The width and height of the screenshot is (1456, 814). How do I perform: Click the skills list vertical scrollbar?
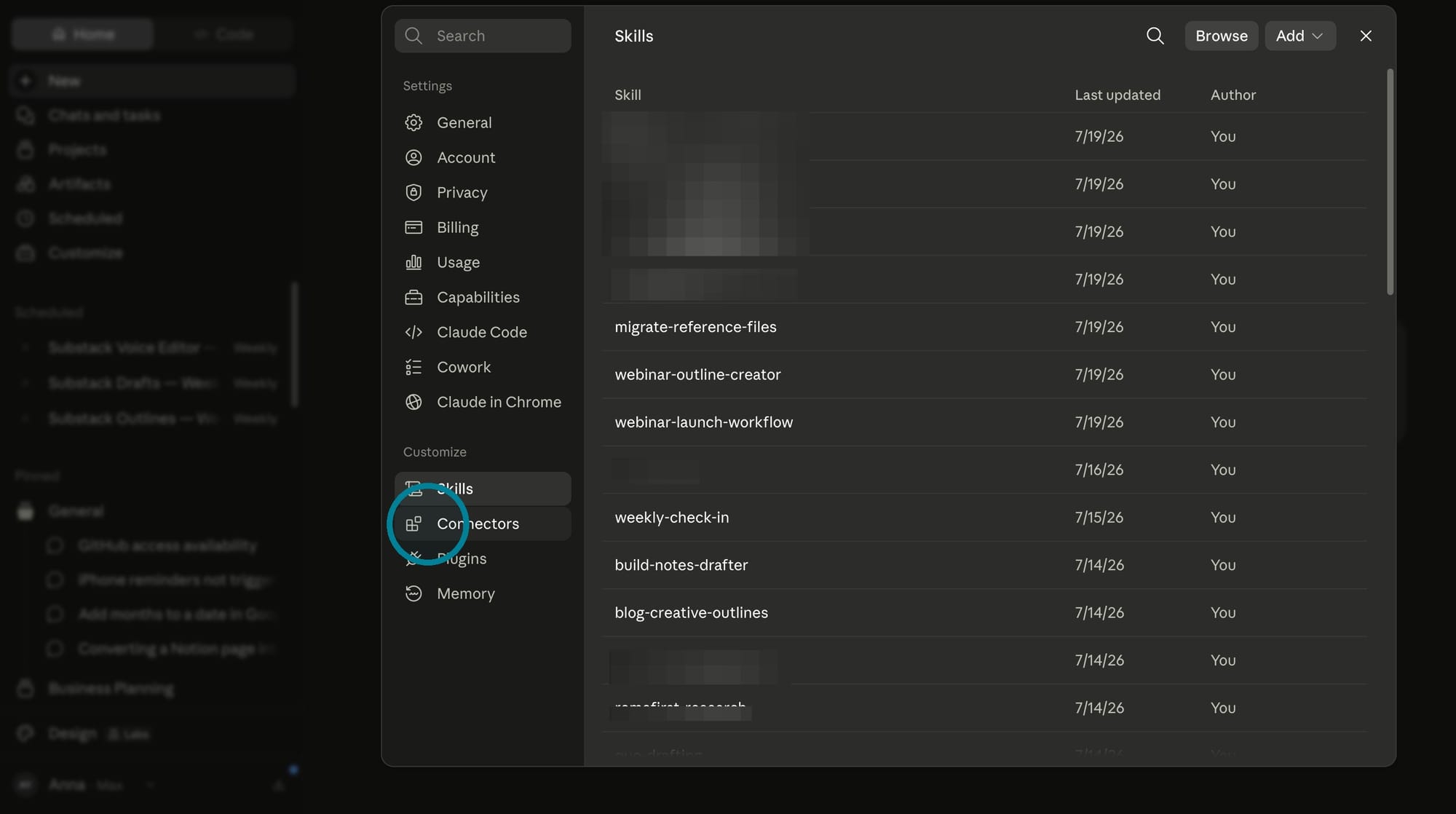coord(1390,182)
